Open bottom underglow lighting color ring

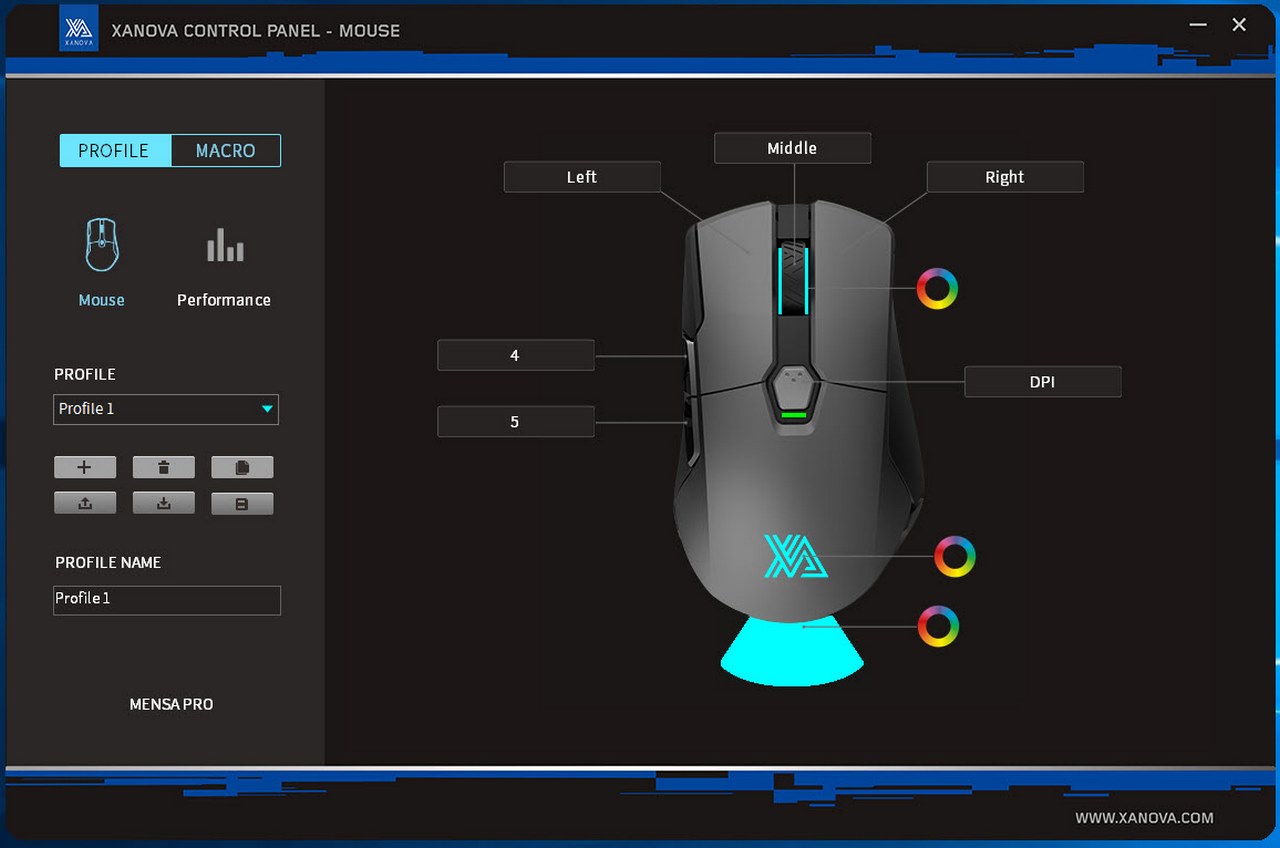tap(938, 626)
